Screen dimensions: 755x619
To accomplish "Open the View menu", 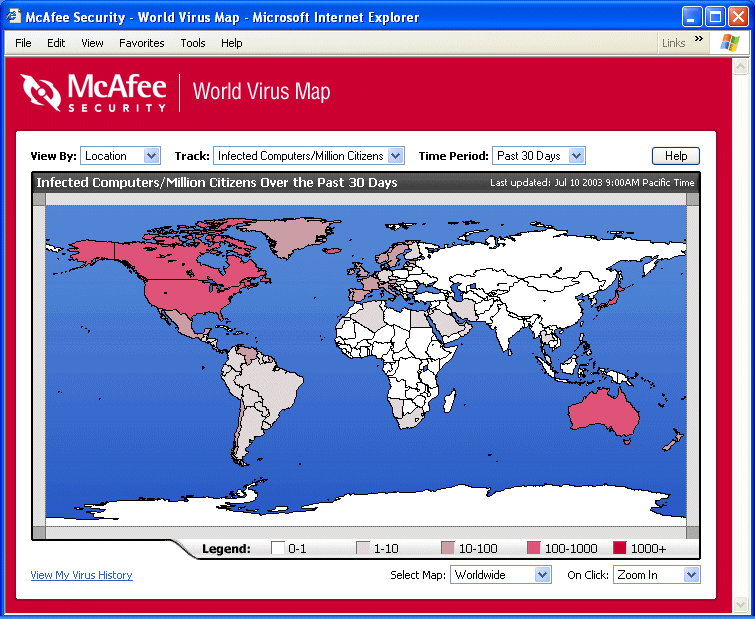I will click(92, 43).
